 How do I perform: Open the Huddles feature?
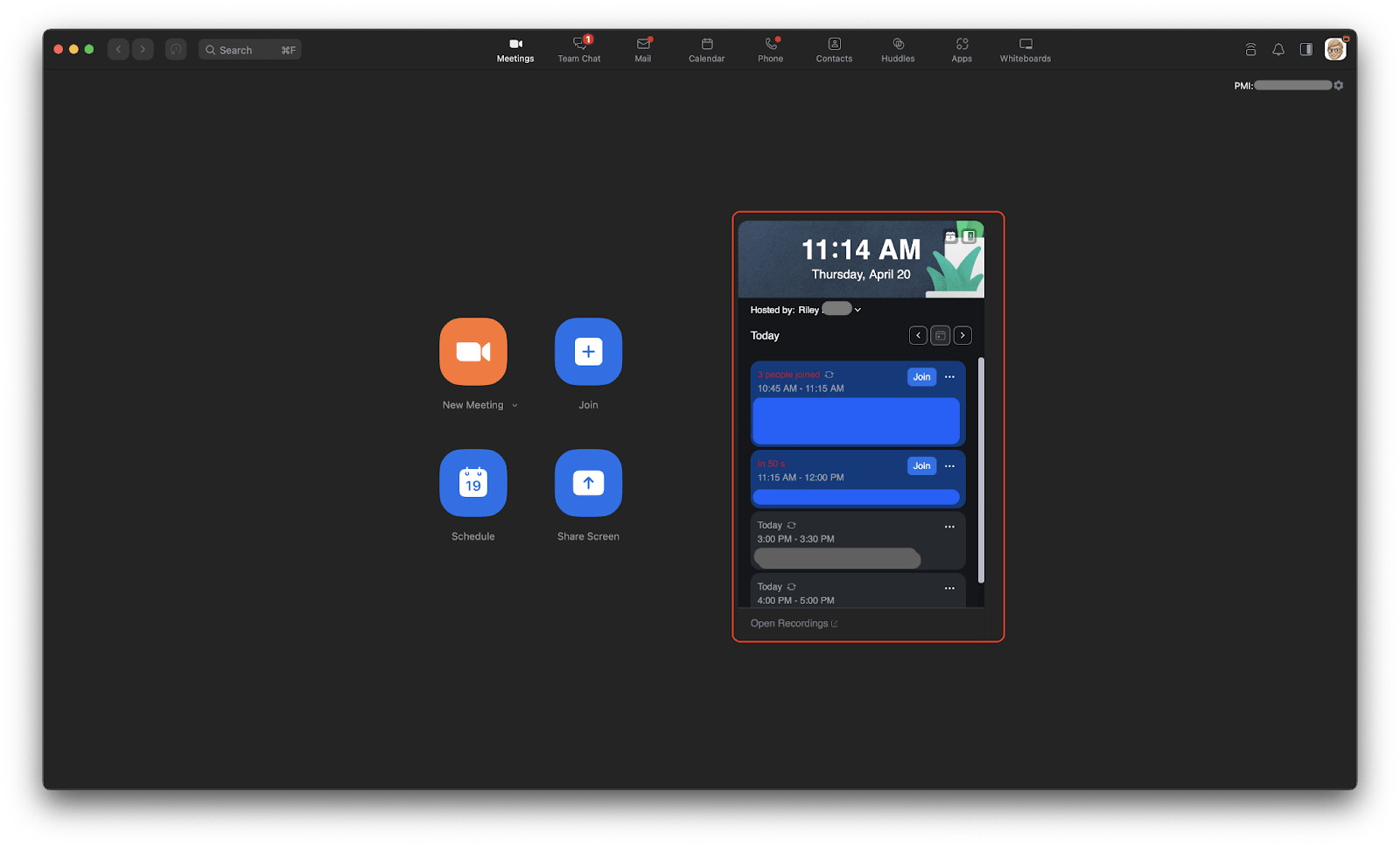897,49
